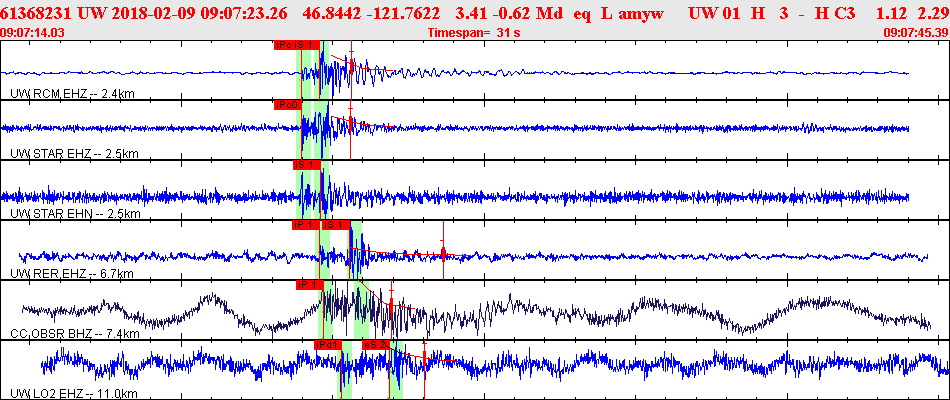Click the red coda end marker on LO2 EHZ
The height and width of the screenshot is (400, 950).
coord(424,358)
